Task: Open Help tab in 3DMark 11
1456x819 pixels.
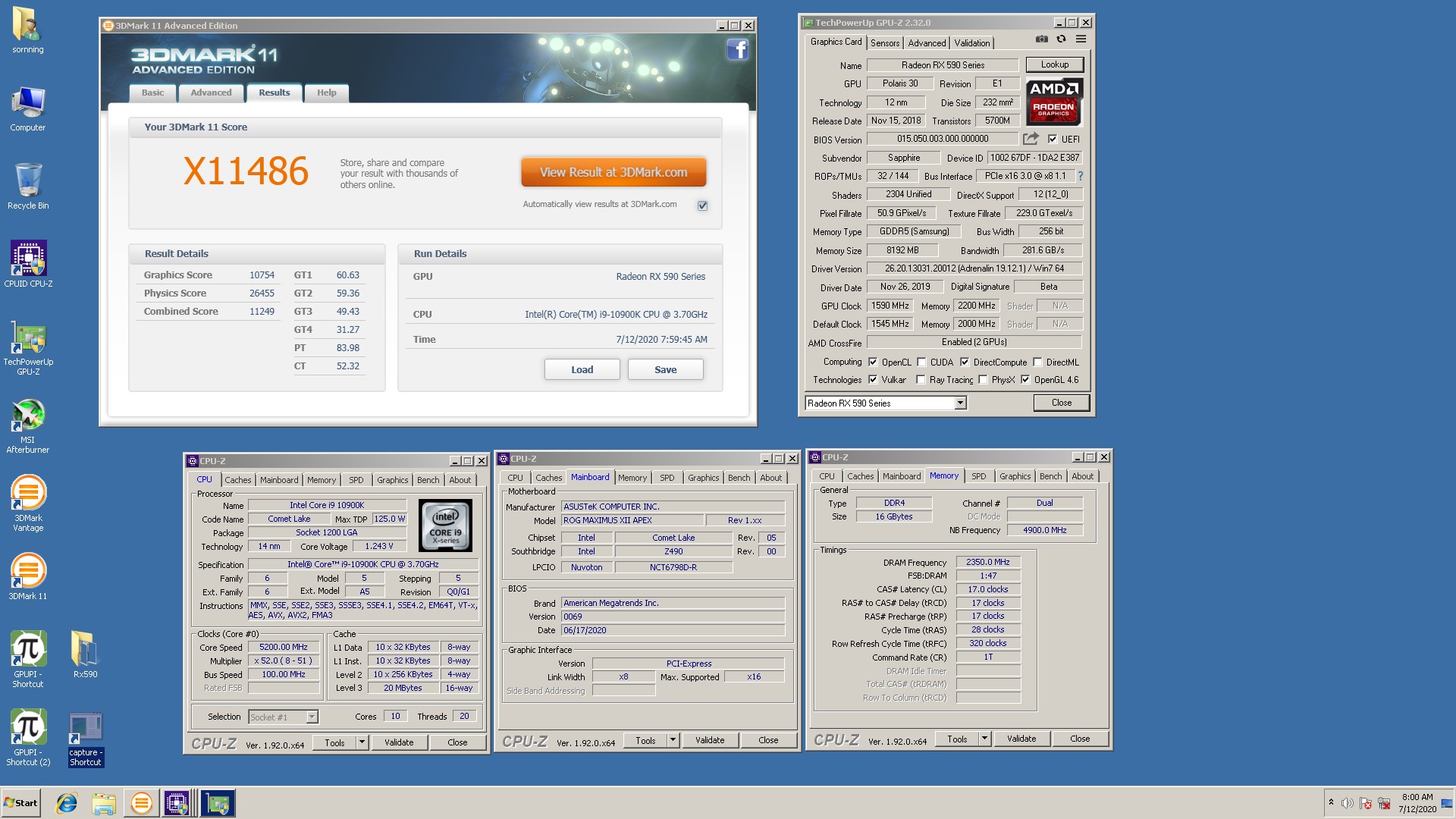Action: pyautogui.click(x=327, y=93)
